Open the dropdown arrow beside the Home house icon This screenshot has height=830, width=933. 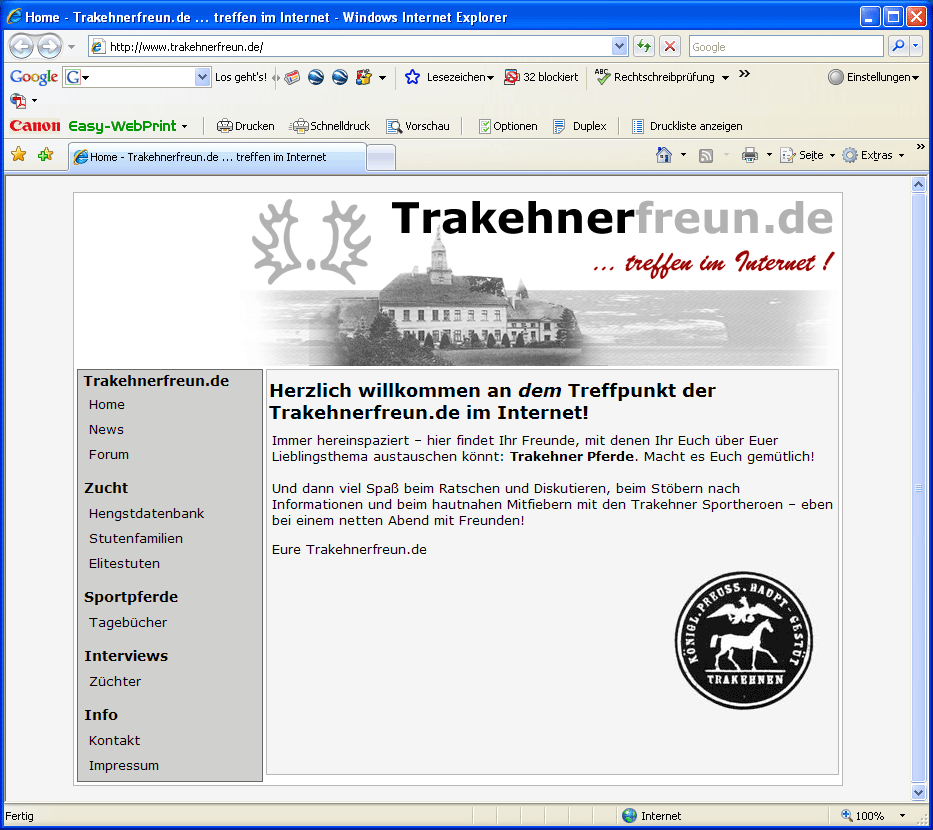pyautogui.click(x=683, y=155)
